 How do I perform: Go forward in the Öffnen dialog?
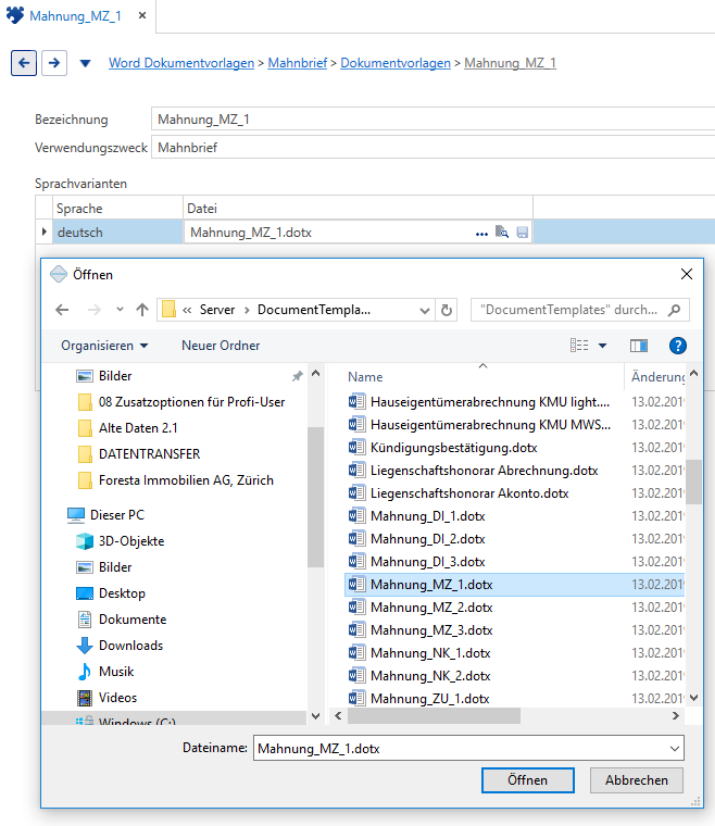[94, 310]
